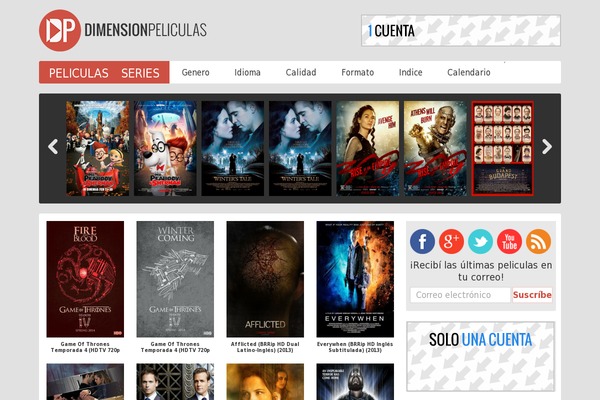Open the Everywhen movie poster

355,279
